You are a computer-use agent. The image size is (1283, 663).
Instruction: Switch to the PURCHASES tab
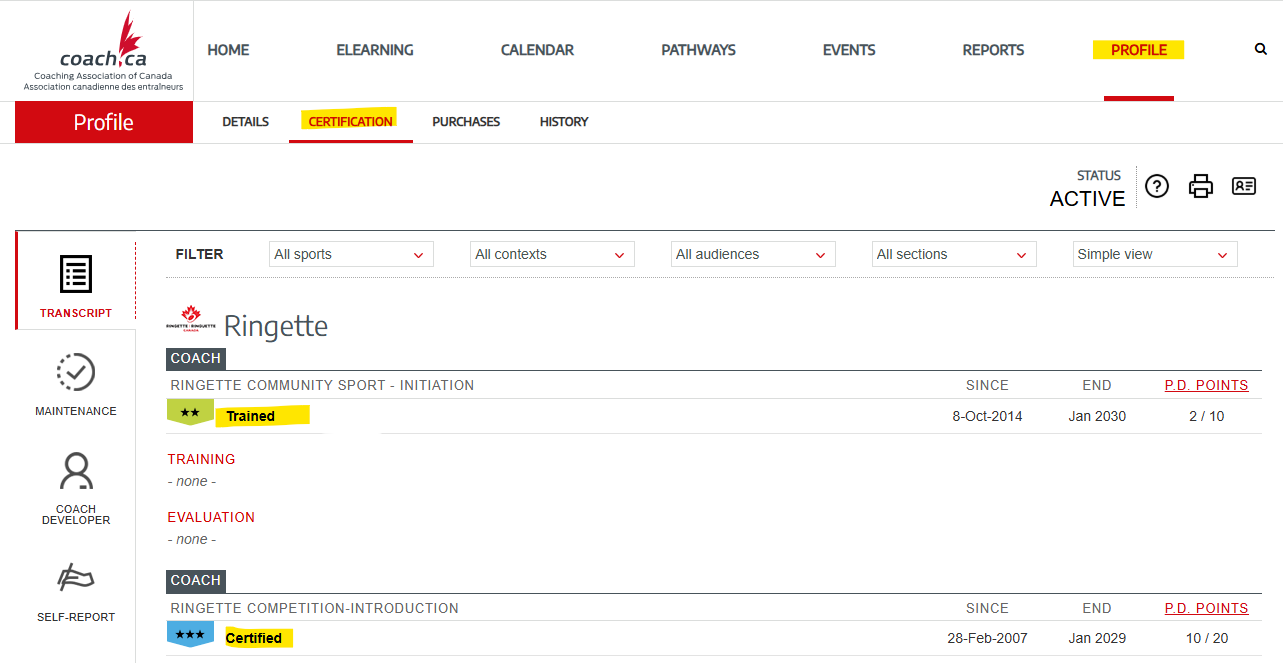[x=466, y=122]
